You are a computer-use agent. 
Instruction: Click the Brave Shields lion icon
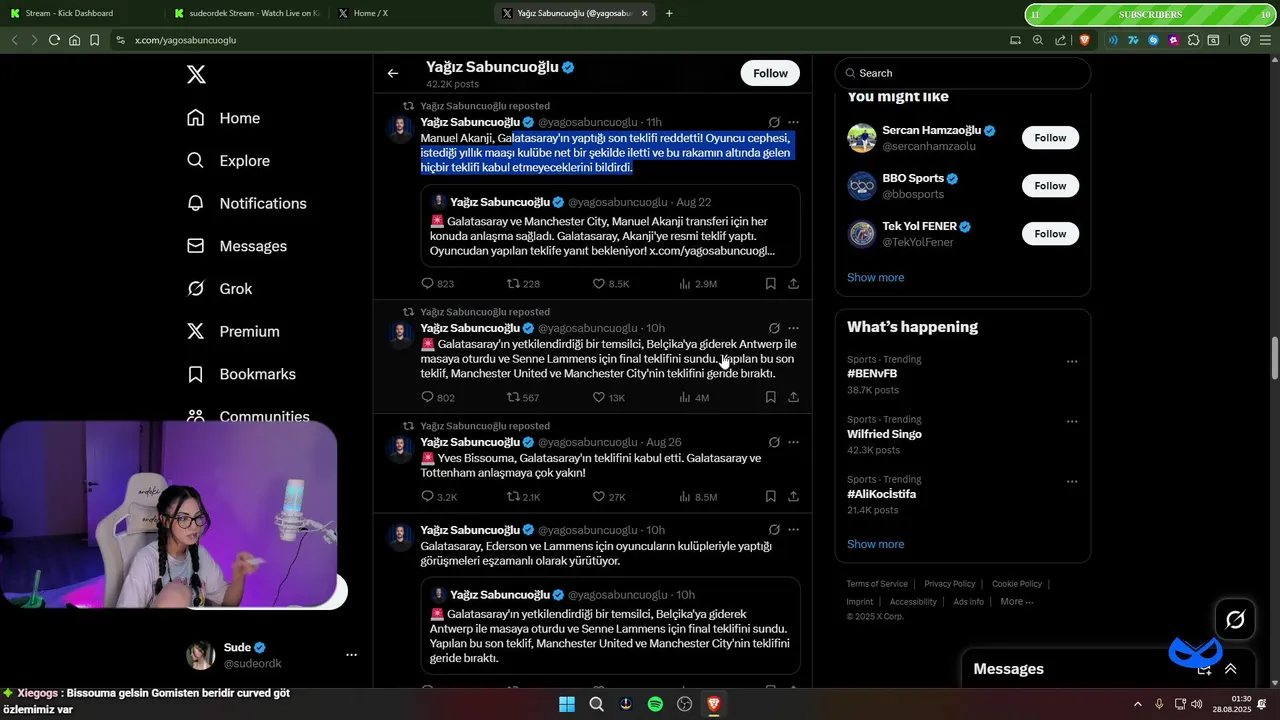click(1085, 40)
